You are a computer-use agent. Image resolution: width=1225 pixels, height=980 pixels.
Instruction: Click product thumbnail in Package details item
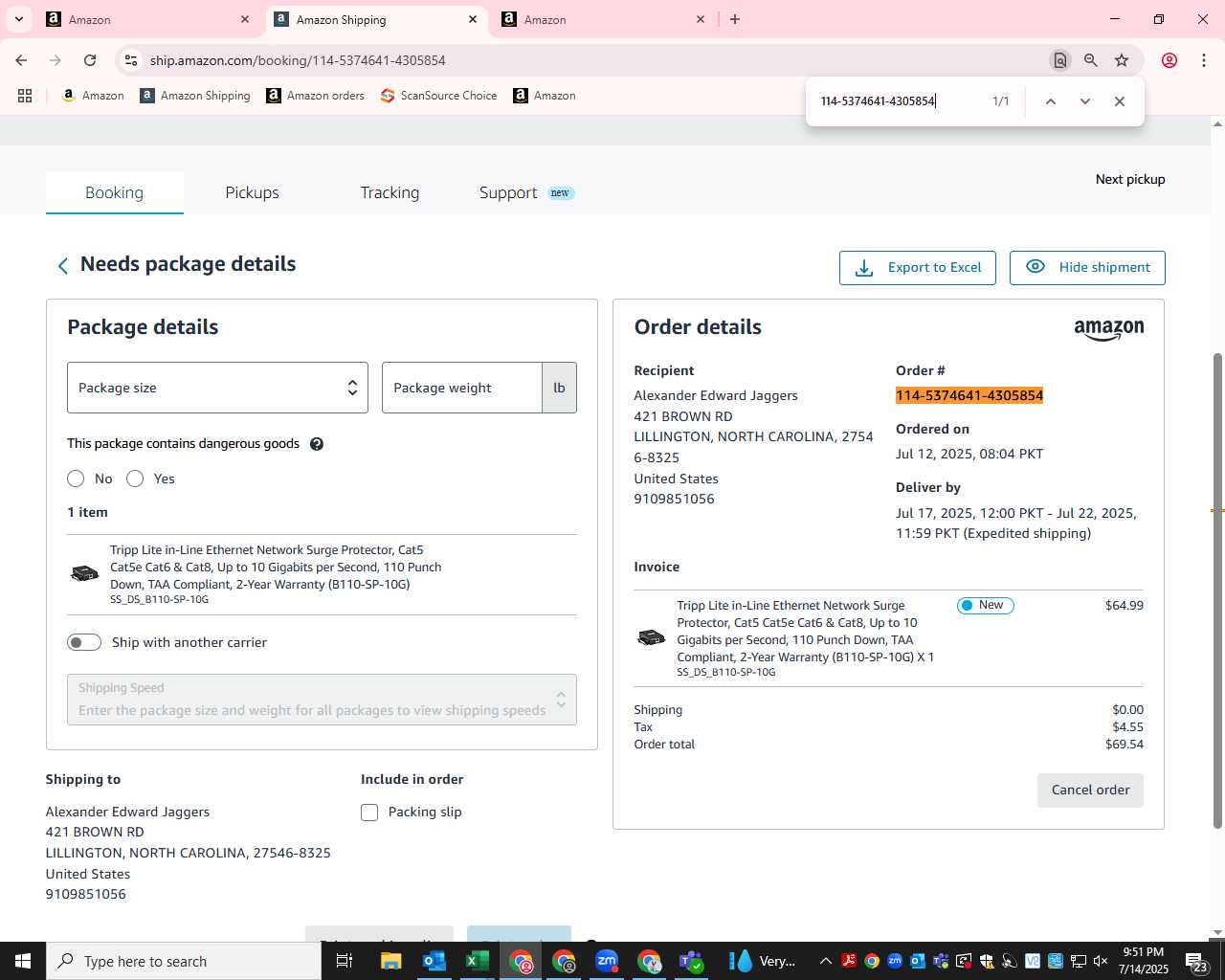click(84, 573)
